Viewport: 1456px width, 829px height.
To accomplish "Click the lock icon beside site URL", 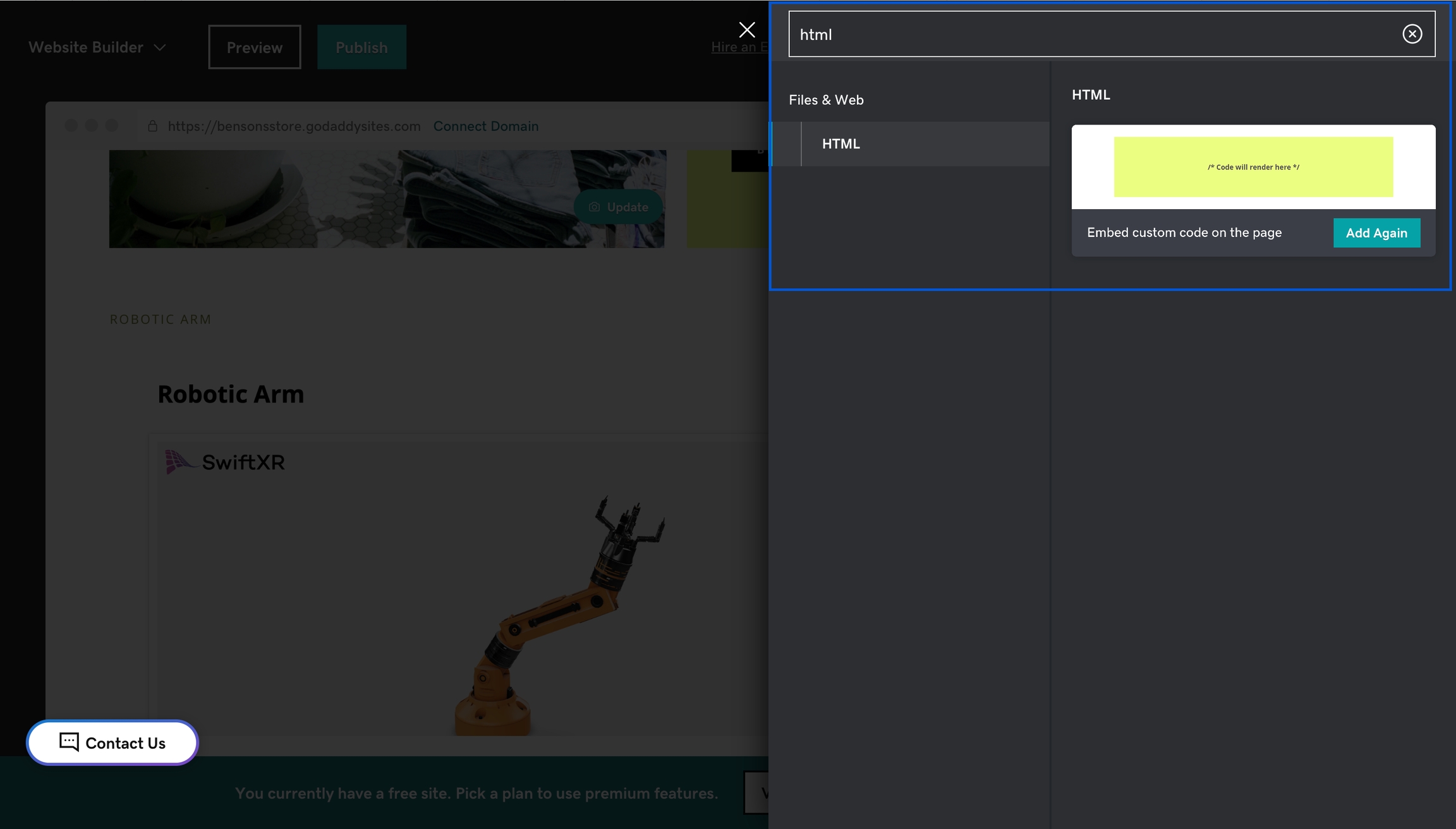I will [152, 126].
